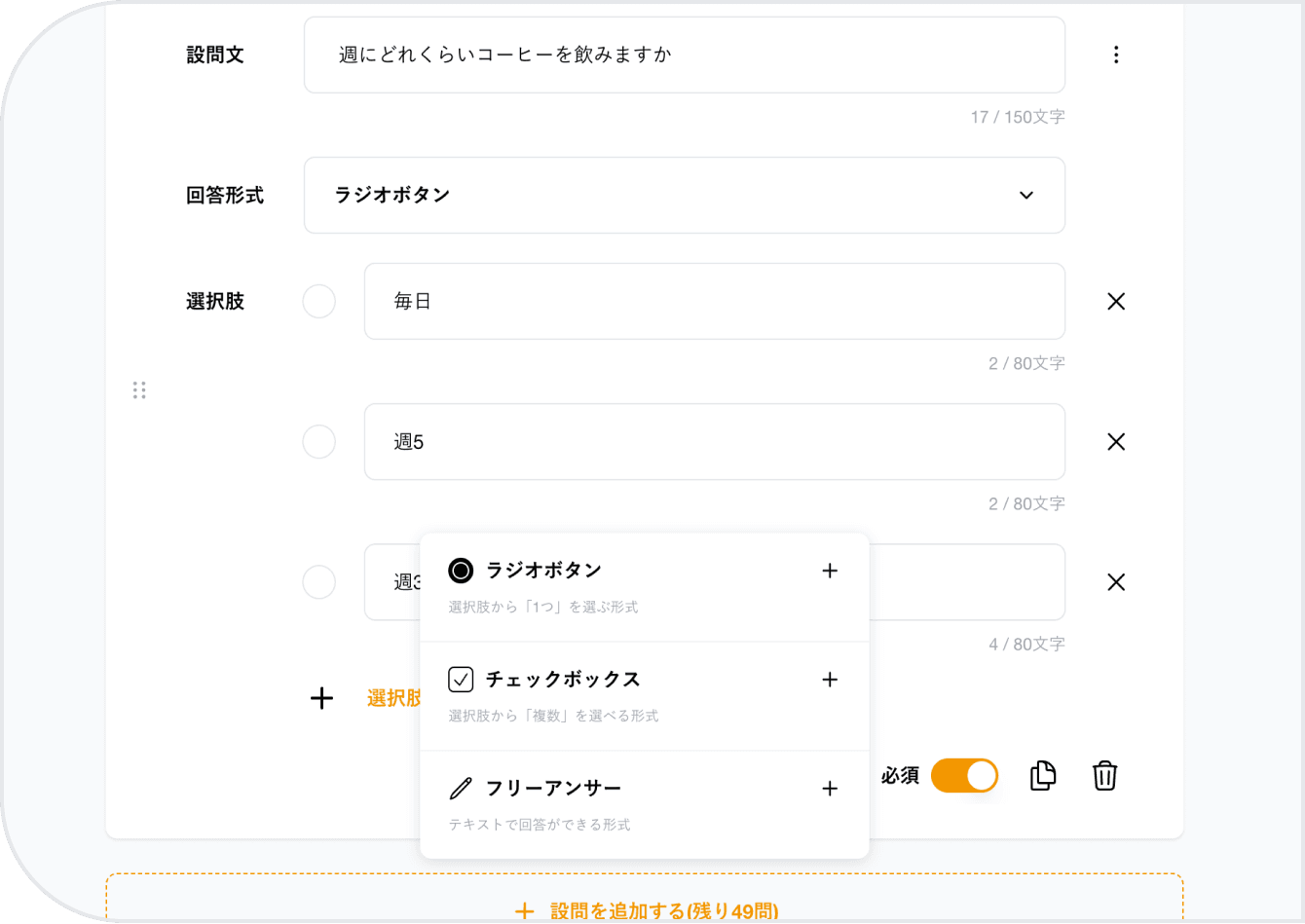The image size is (1305, 924).
Task: Duplicate this question via copy icon
Action: (1043, 775)
